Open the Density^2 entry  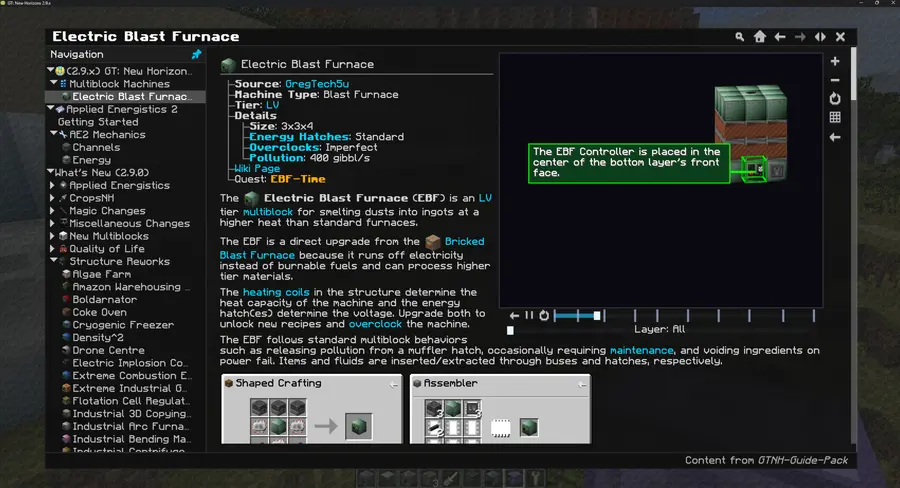click(x=98, y=337)
